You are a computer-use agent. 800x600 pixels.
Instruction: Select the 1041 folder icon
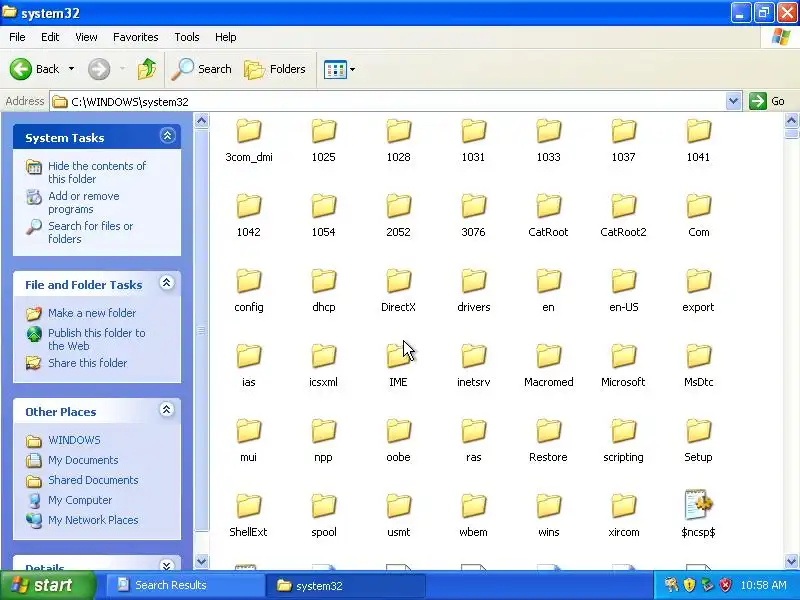pos(698,132)
